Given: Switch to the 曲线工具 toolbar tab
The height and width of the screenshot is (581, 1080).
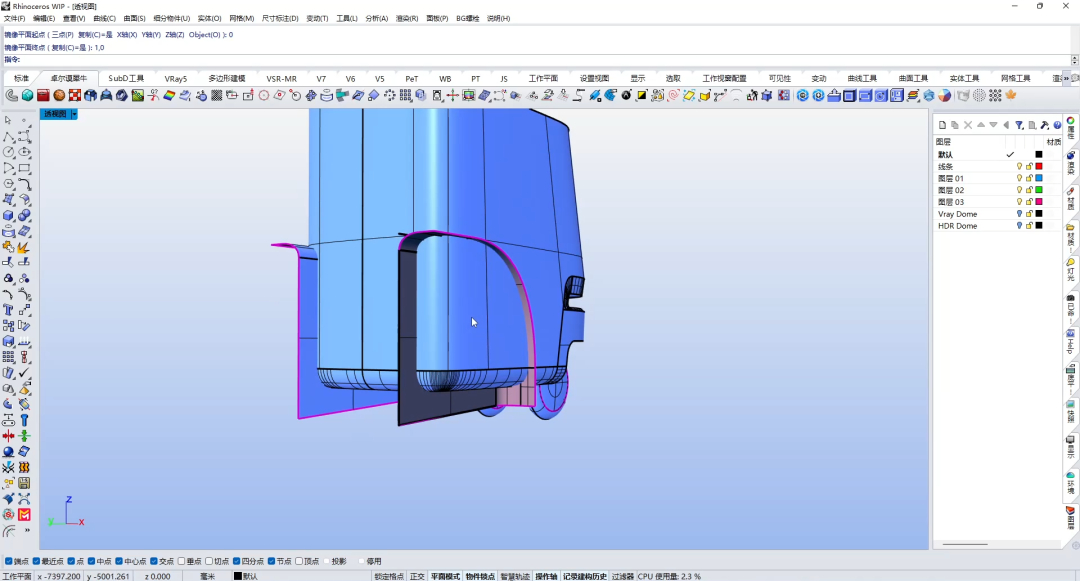Looking at the screenshot, I should 862,78.
